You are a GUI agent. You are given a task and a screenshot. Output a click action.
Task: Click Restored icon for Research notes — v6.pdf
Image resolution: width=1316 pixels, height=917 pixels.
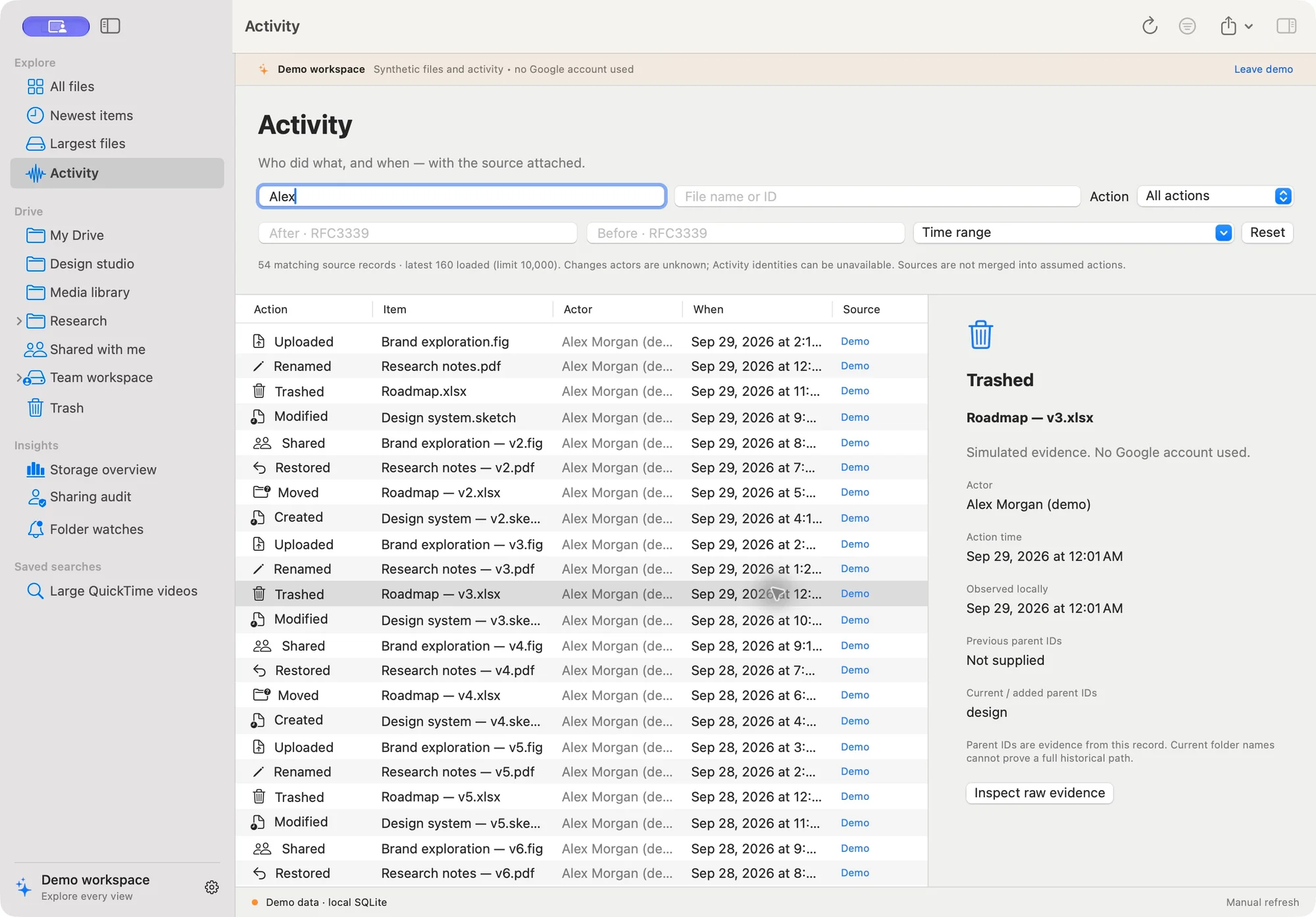coord(259,874)
